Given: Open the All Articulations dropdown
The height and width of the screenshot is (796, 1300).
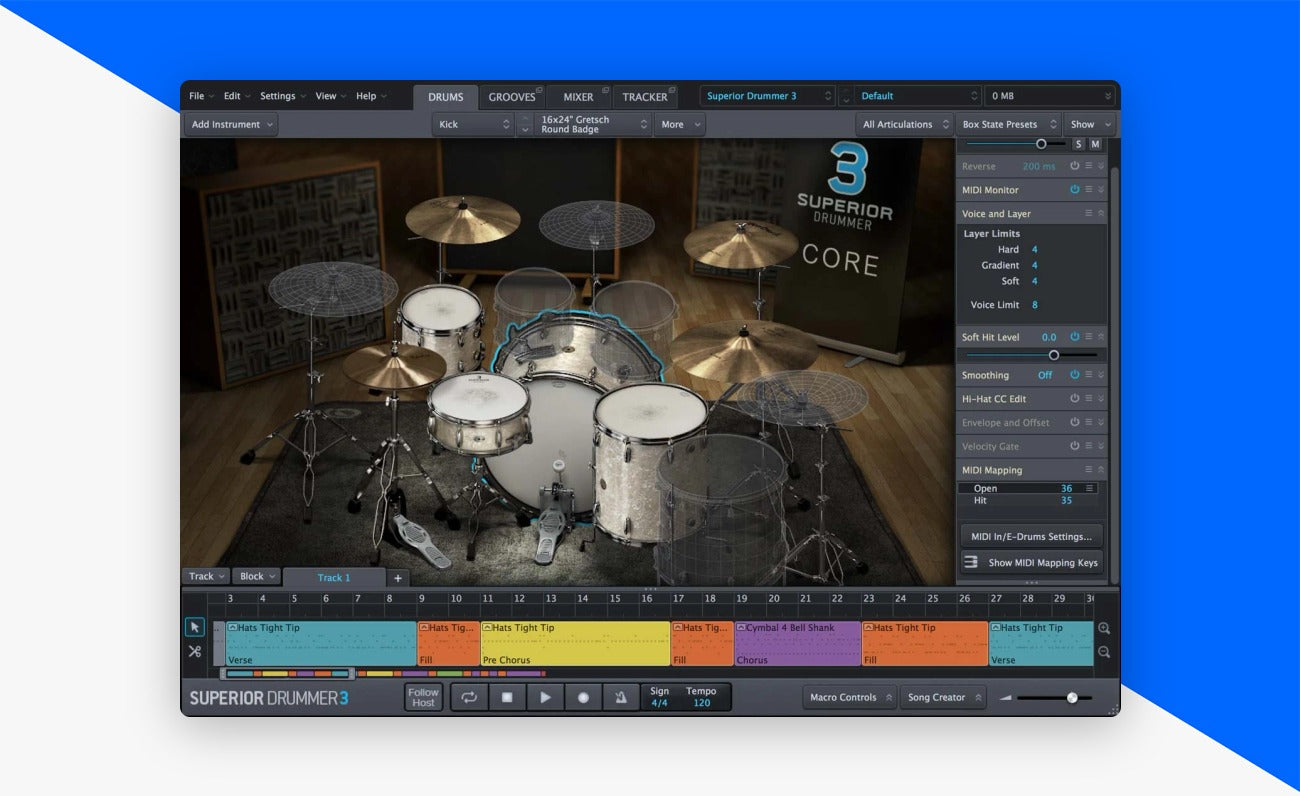Looking at the screenshot, I should pyautogui.click(x=905, y=125).
